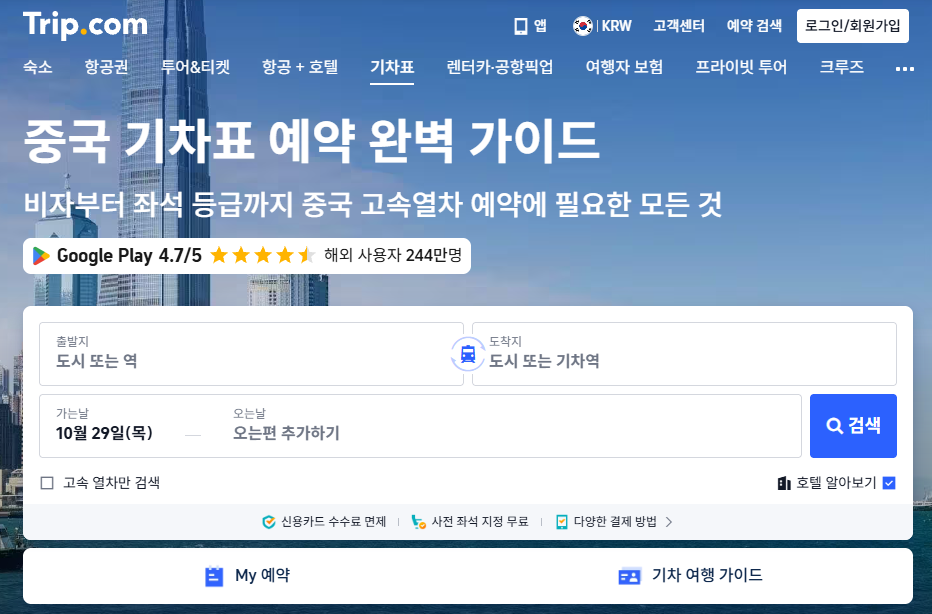Viewport: 932px width, 614px height.
Task: Open the 여행자 보험 tab
Action: 624,67
